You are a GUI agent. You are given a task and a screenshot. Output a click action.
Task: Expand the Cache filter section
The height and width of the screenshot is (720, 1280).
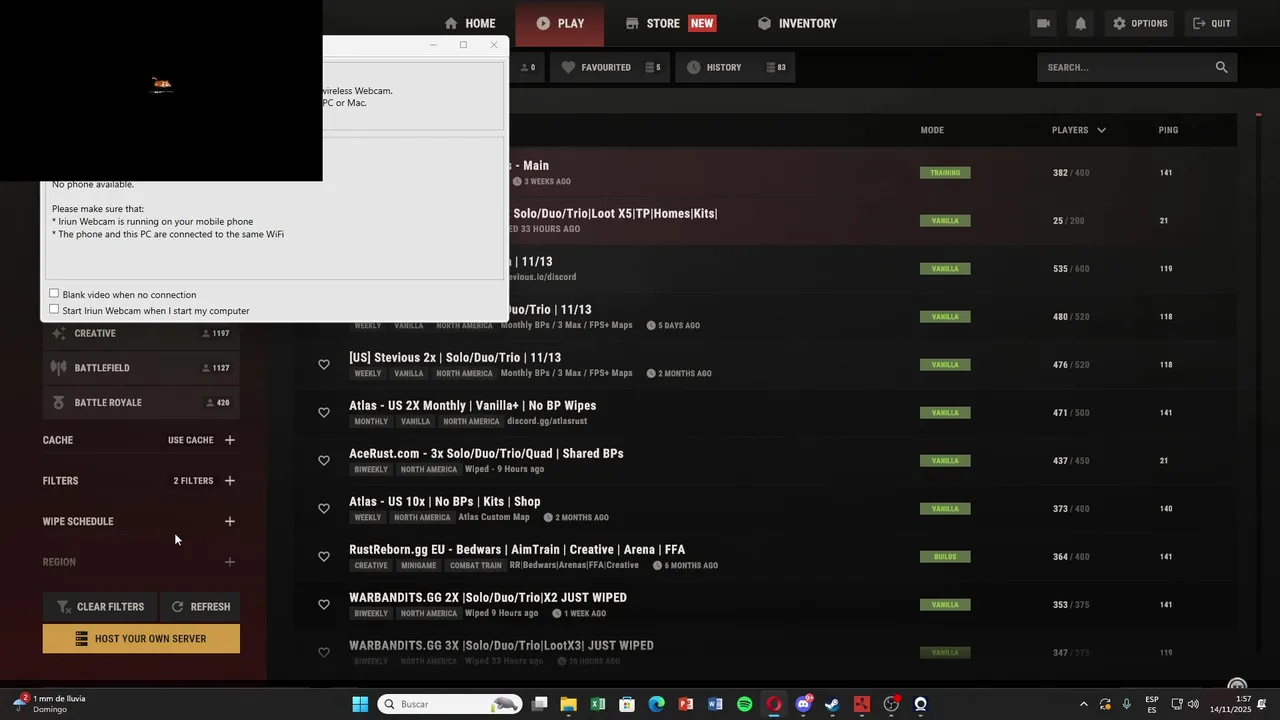tap(230, 440)
